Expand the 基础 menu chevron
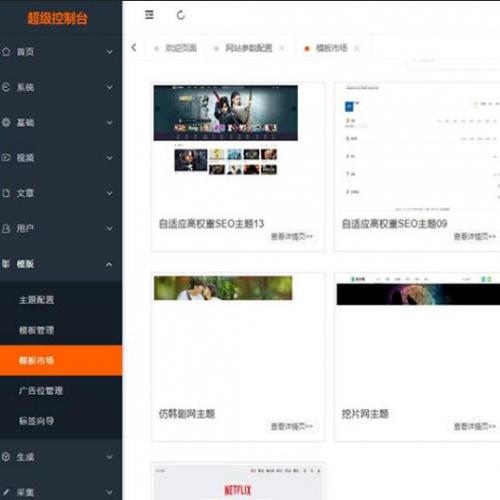The width and height of the screenshot is (500, 500). (x=109, y=123)
